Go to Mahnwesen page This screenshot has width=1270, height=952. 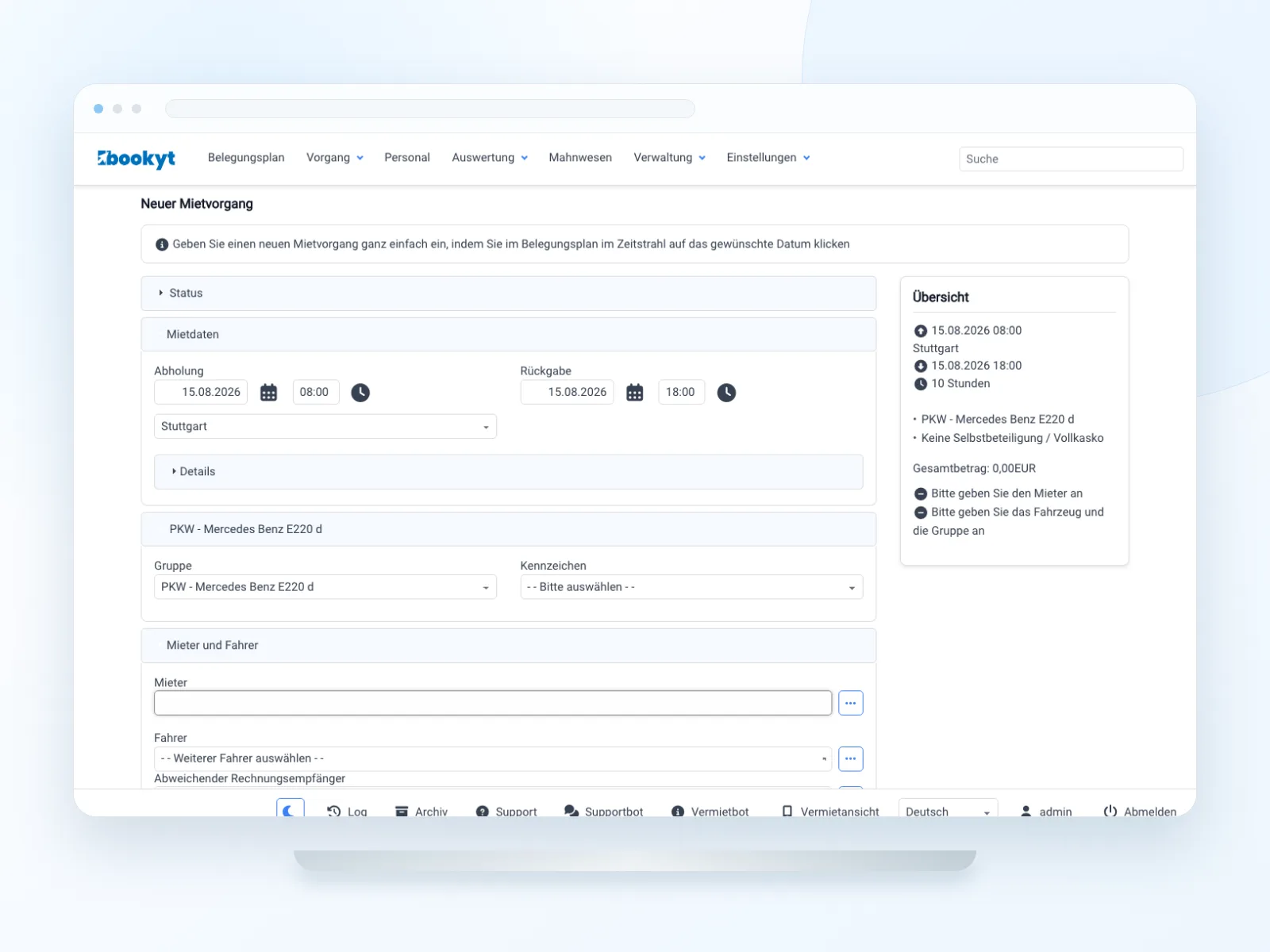pos(580,158)
